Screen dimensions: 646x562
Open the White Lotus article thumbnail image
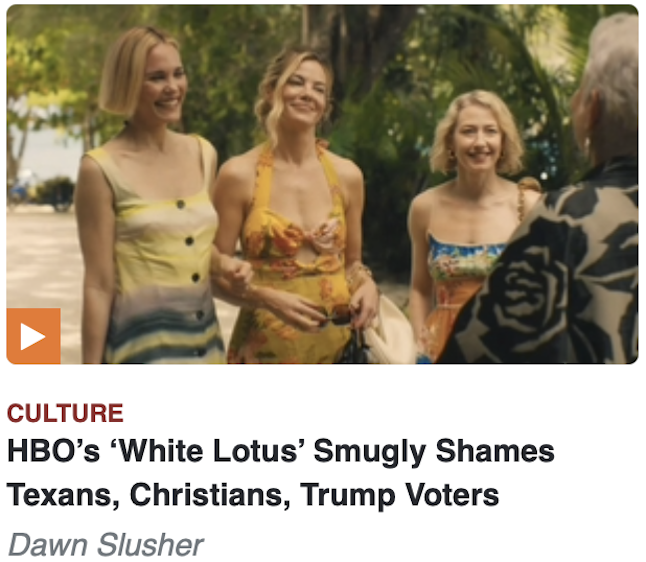(323, 184)
